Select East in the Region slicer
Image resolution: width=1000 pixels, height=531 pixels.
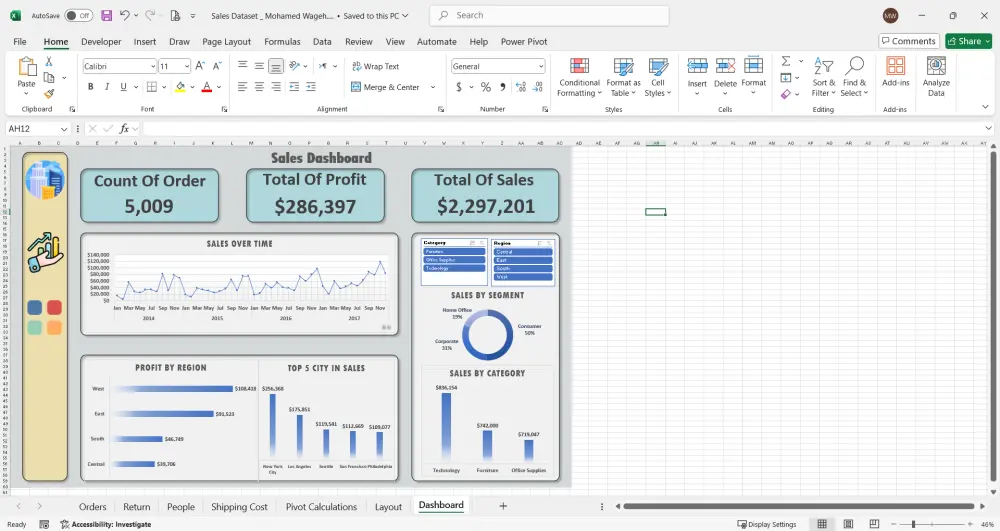523,260
